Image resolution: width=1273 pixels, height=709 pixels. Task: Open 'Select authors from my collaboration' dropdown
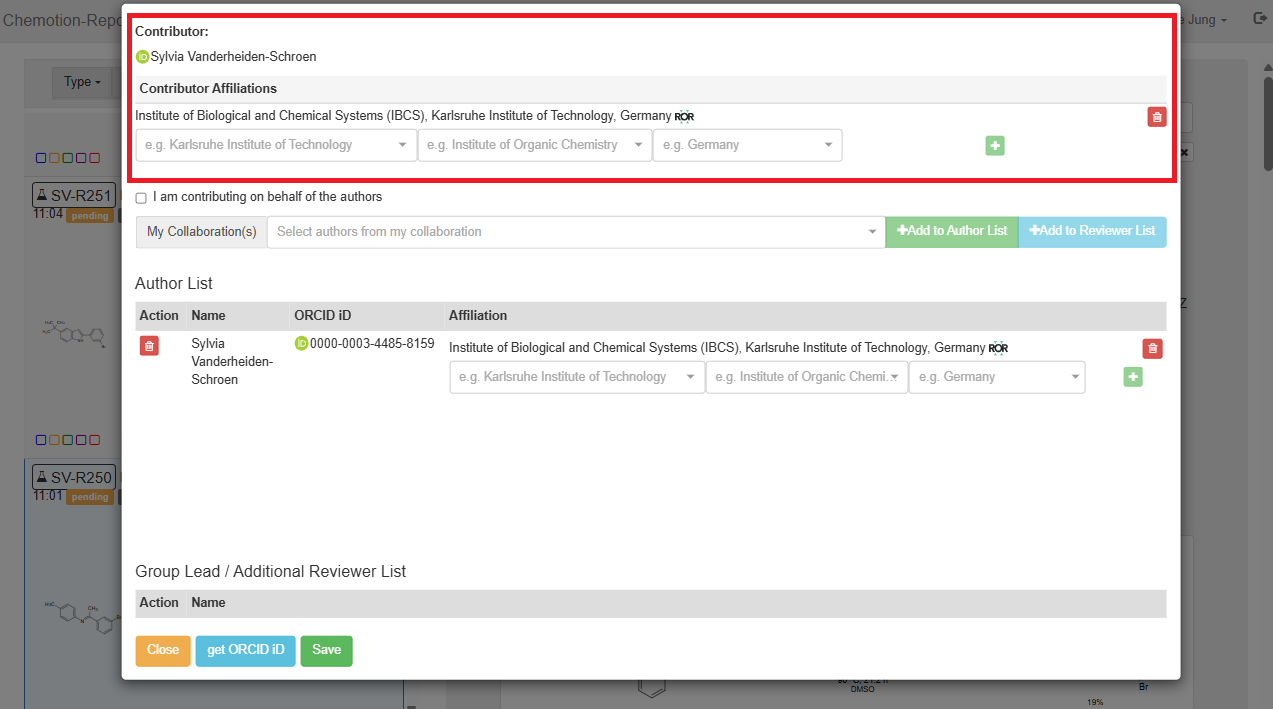tap(575, 232)
